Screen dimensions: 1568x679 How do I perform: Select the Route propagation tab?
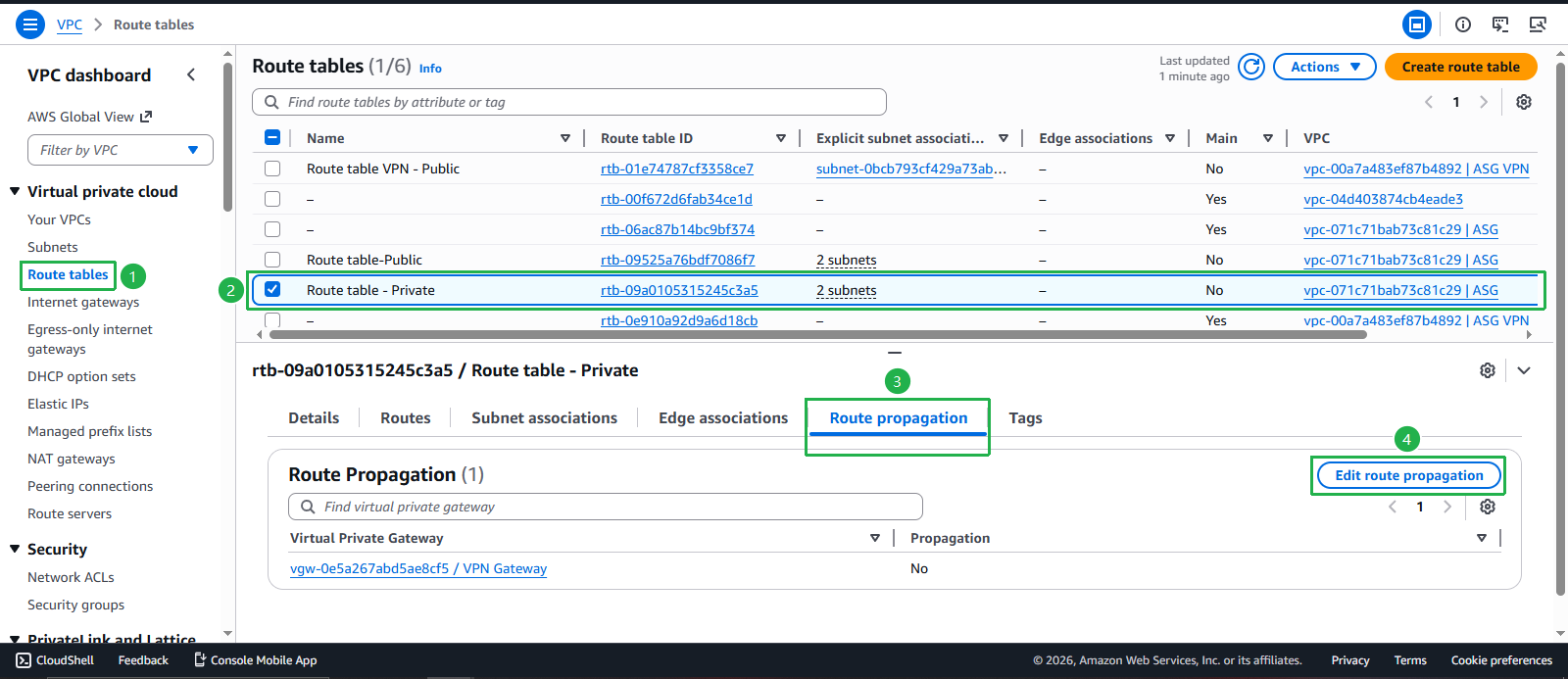click(x=899, y=417)
